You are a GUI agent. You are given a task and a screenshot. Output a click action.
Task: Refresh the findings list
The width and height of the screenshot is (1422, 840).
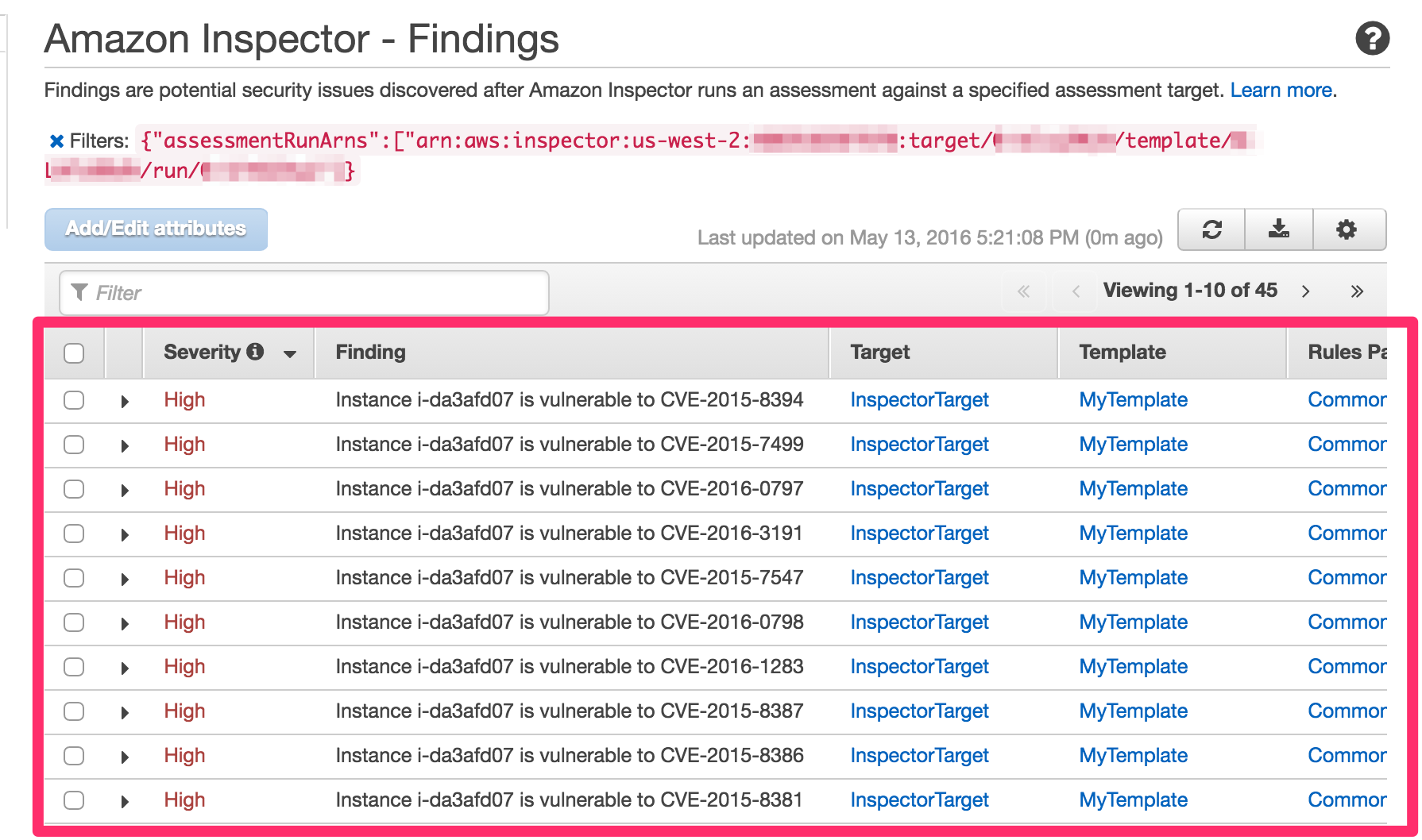1210,229
